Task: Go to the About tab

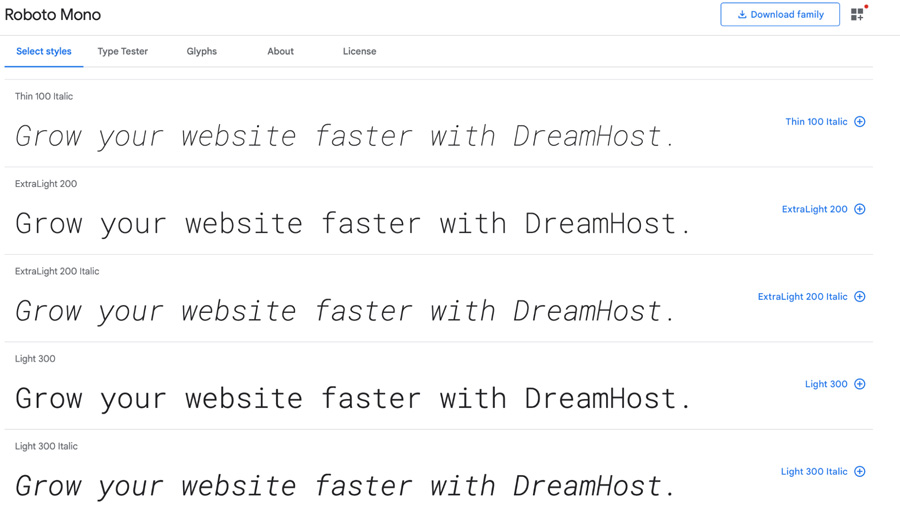Action: point(281,51)
